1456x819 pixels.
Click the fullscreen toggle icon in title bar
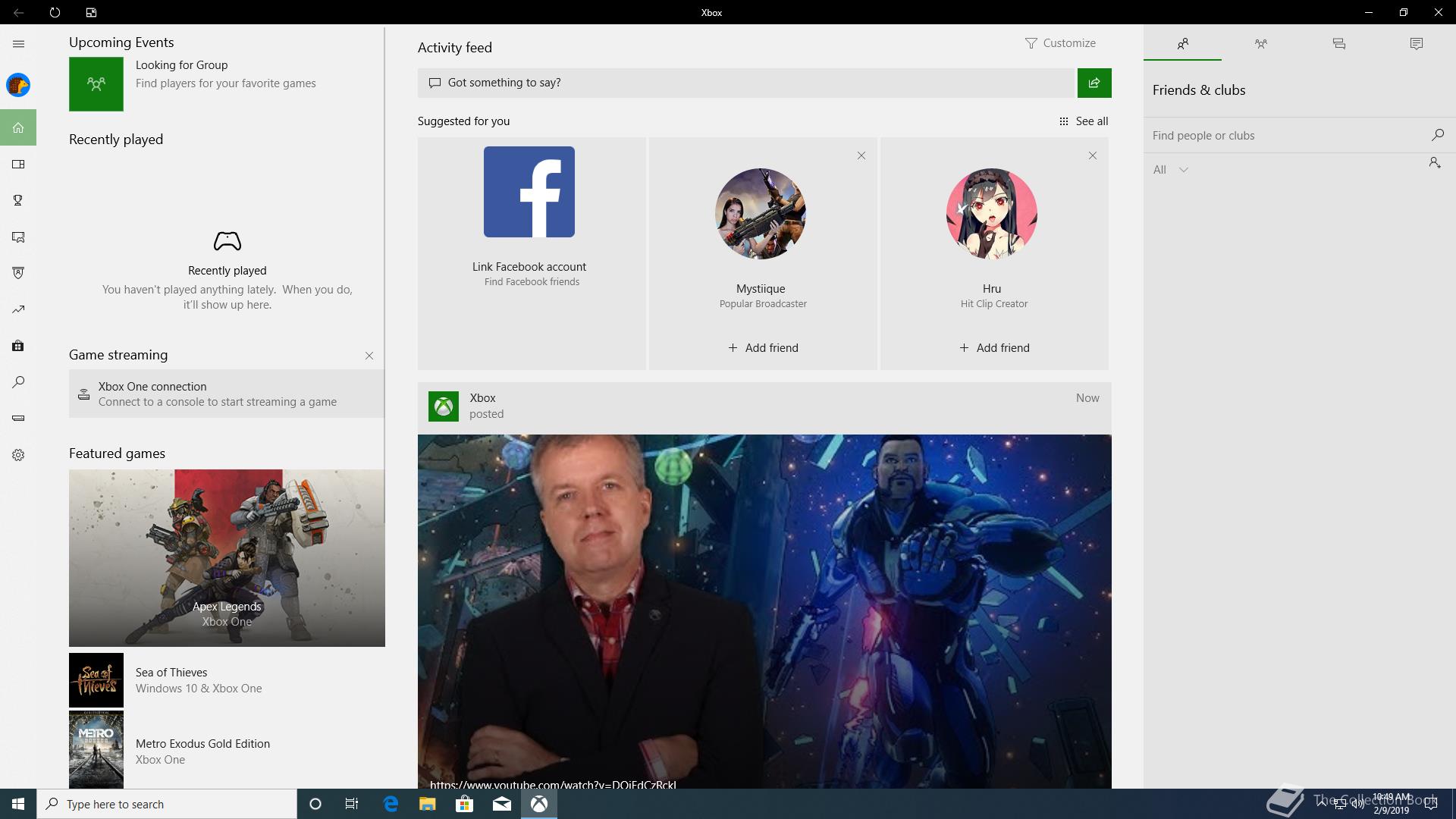pyautogui.click(x=91, y=12)
